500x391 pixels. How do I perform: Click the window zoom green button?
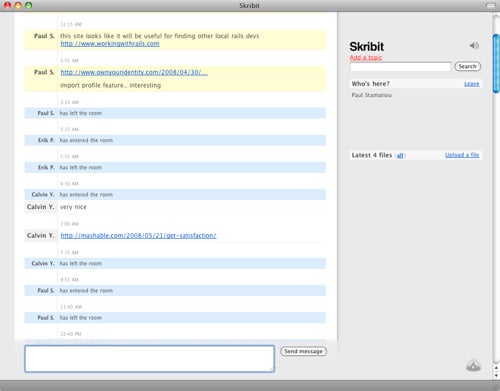tap(29, 5)
